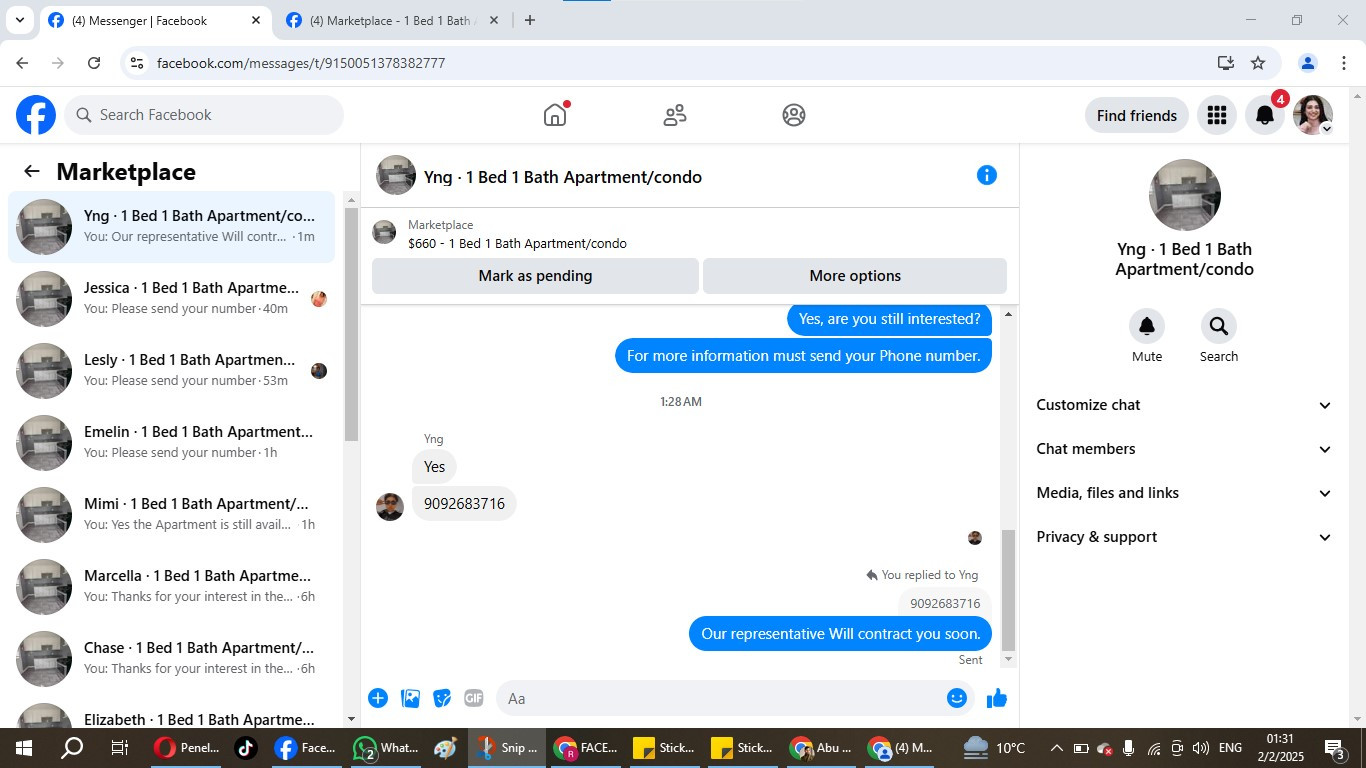Image resolution: width=1366 pixels, height=768 pixels.
Task: Open the Windows notification center icon
Action: point(1334,748)
